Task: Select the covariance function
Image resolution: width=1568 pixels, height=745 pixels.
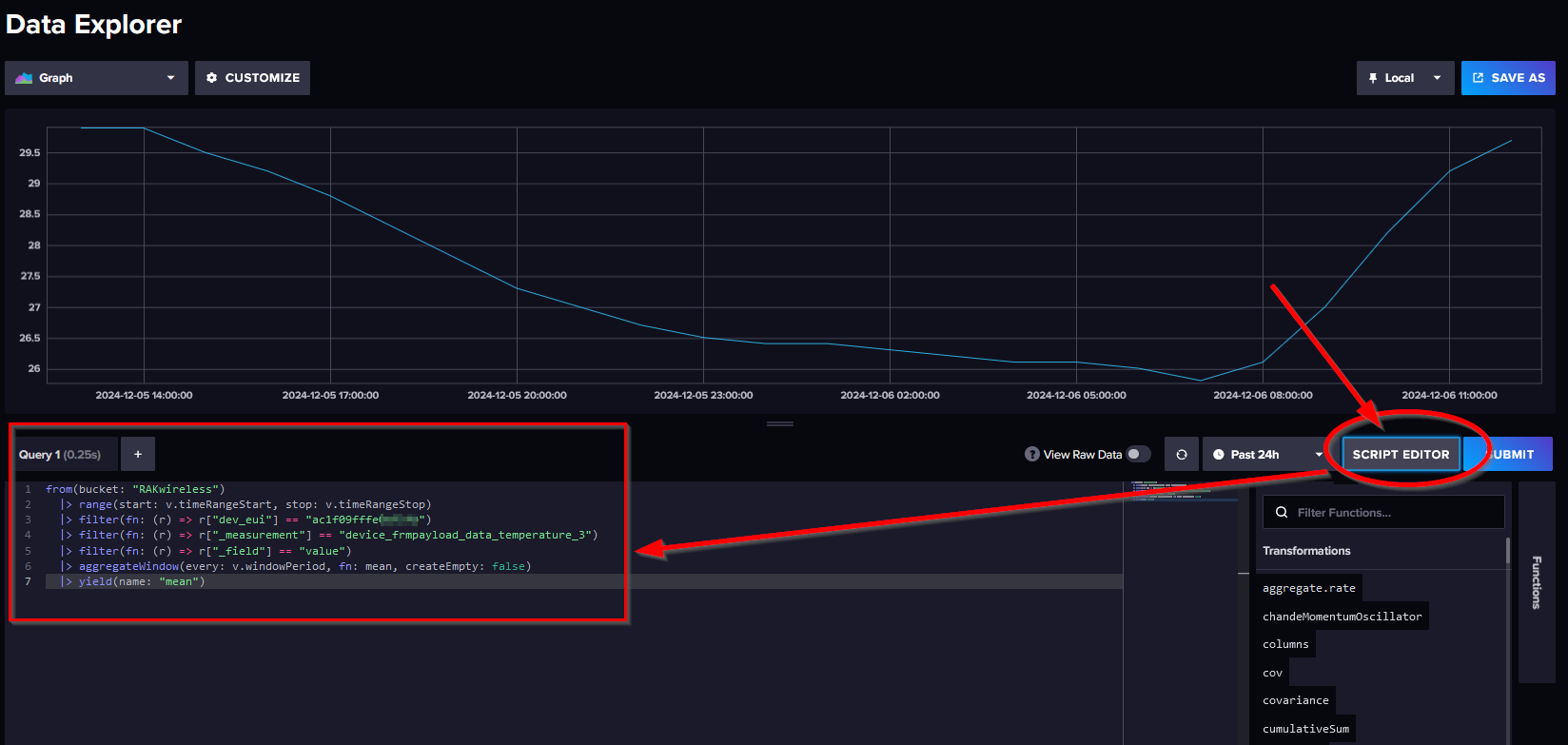Action: tap(1296, 700)
